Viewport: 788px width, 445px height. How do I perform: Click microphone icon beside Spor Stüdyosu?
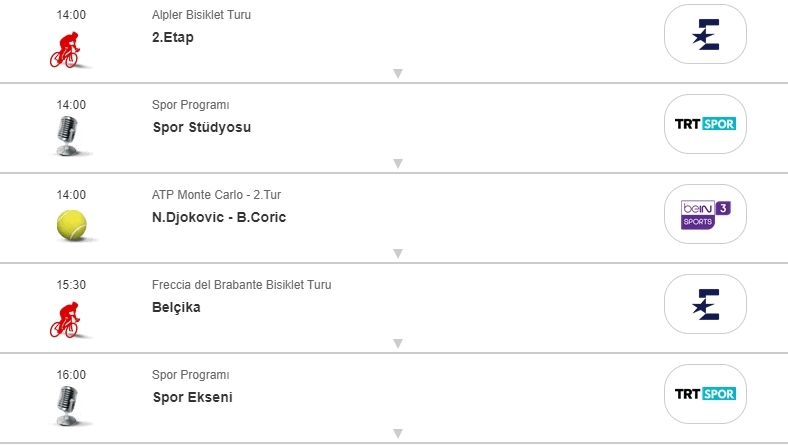pyautogui.click(x=68, y=135)
